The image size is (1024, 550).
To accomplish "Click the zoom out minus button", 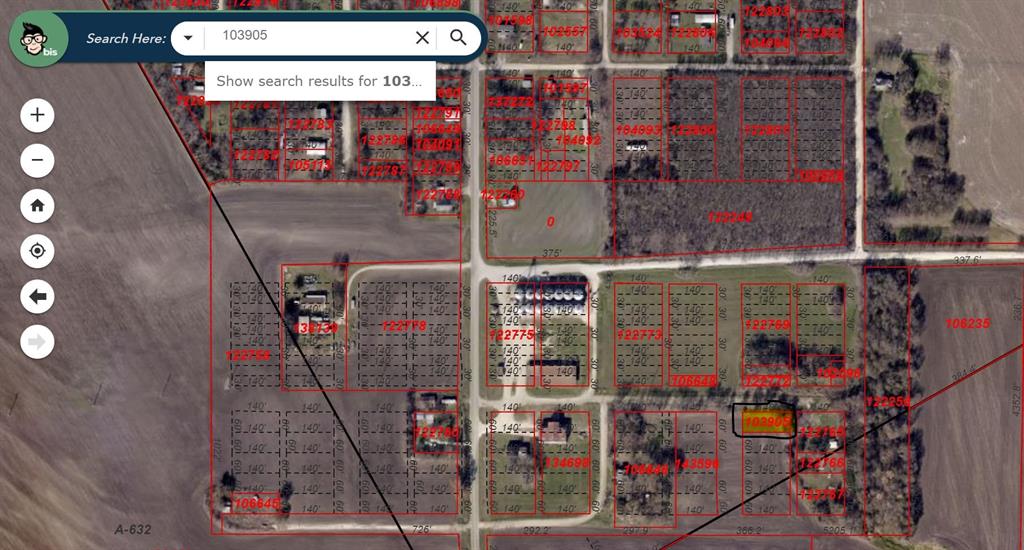I will pyautogui.click(x=37, y=160).
